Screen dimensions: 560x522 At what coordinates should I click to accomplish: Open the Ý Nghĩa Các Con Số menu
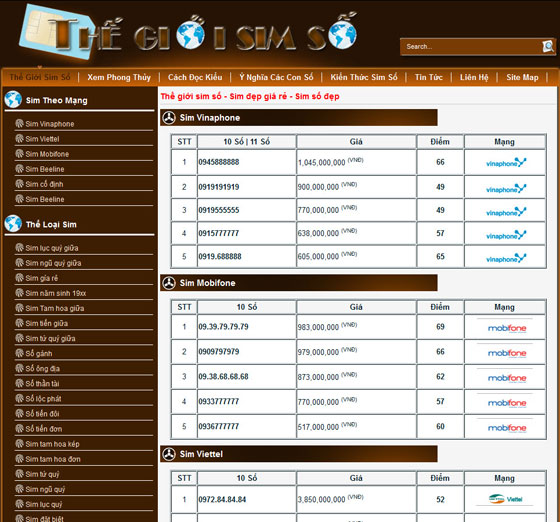tap(276, 77)
